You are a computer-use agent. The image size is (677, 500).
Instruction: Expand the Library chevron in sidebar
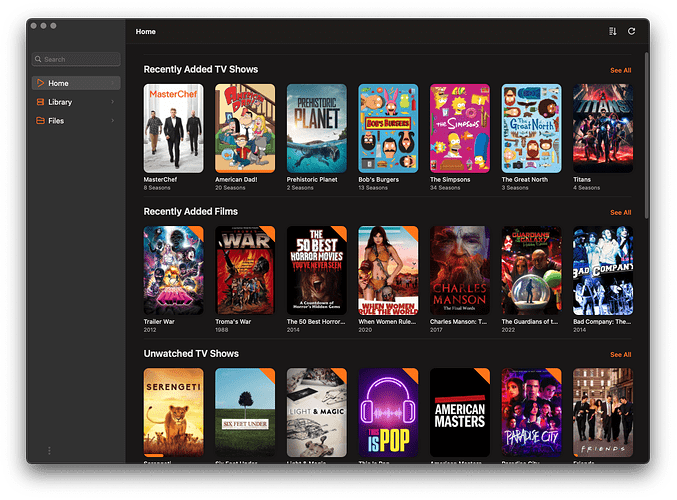[113, 102]
